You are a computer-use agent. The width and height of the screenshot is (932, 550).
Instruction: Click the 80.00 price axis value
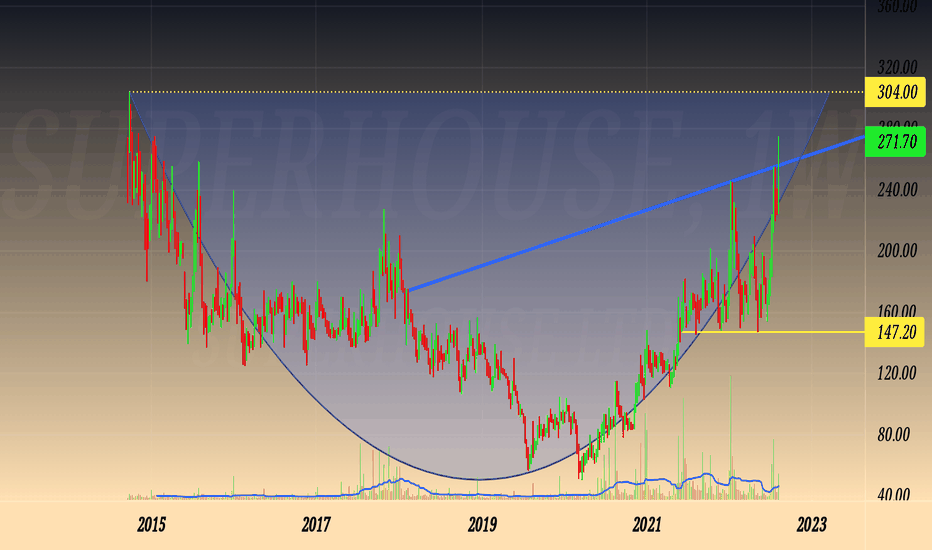coord(893,435)
